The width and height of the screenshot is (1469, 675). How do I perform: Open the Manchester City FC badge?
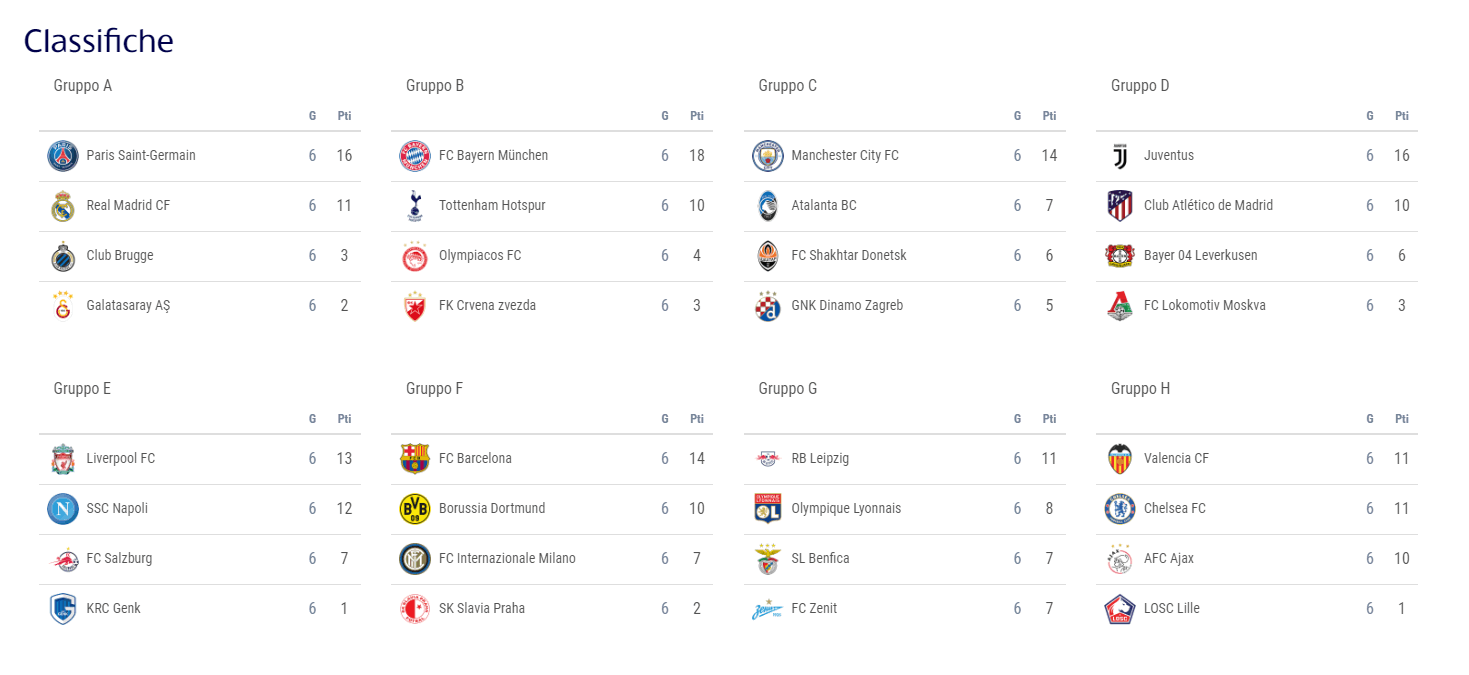(x=768, y=156)
